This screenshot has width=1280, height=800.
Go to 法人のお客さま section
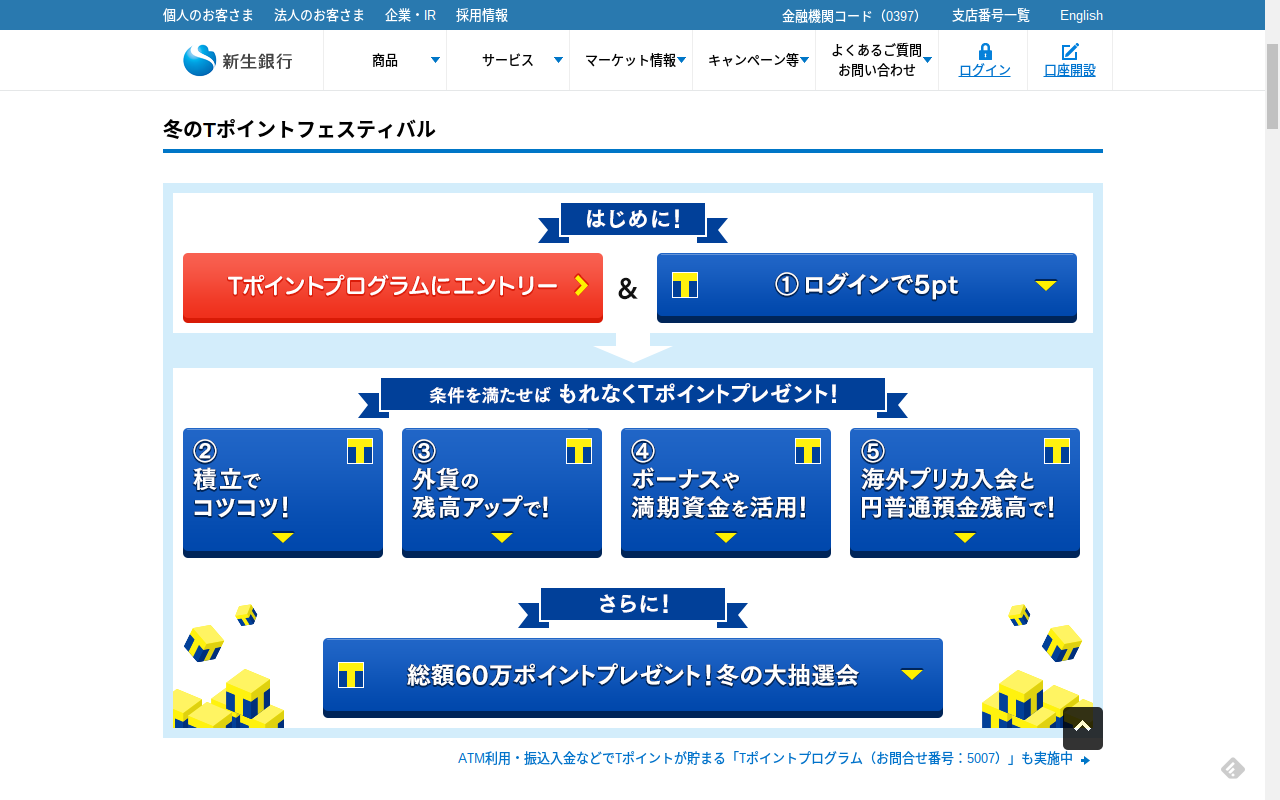click(319, 15)
